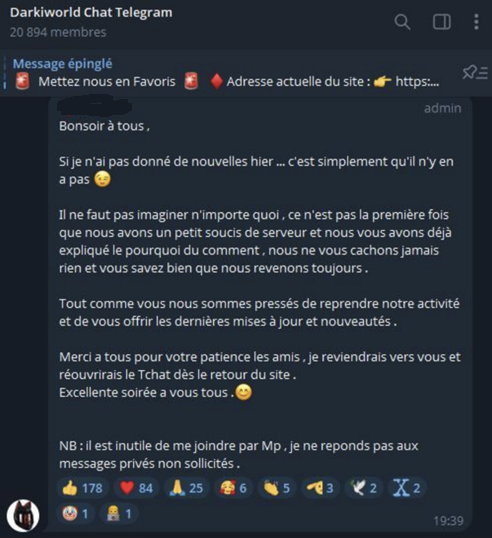Show the pinned messages list icon
Screen dimensions: 492x538
pos(475,72)
